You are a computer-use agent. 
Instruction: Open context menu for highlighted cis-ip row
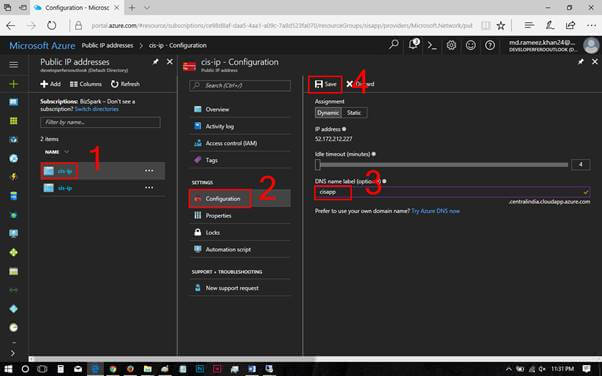pos(149,171)
